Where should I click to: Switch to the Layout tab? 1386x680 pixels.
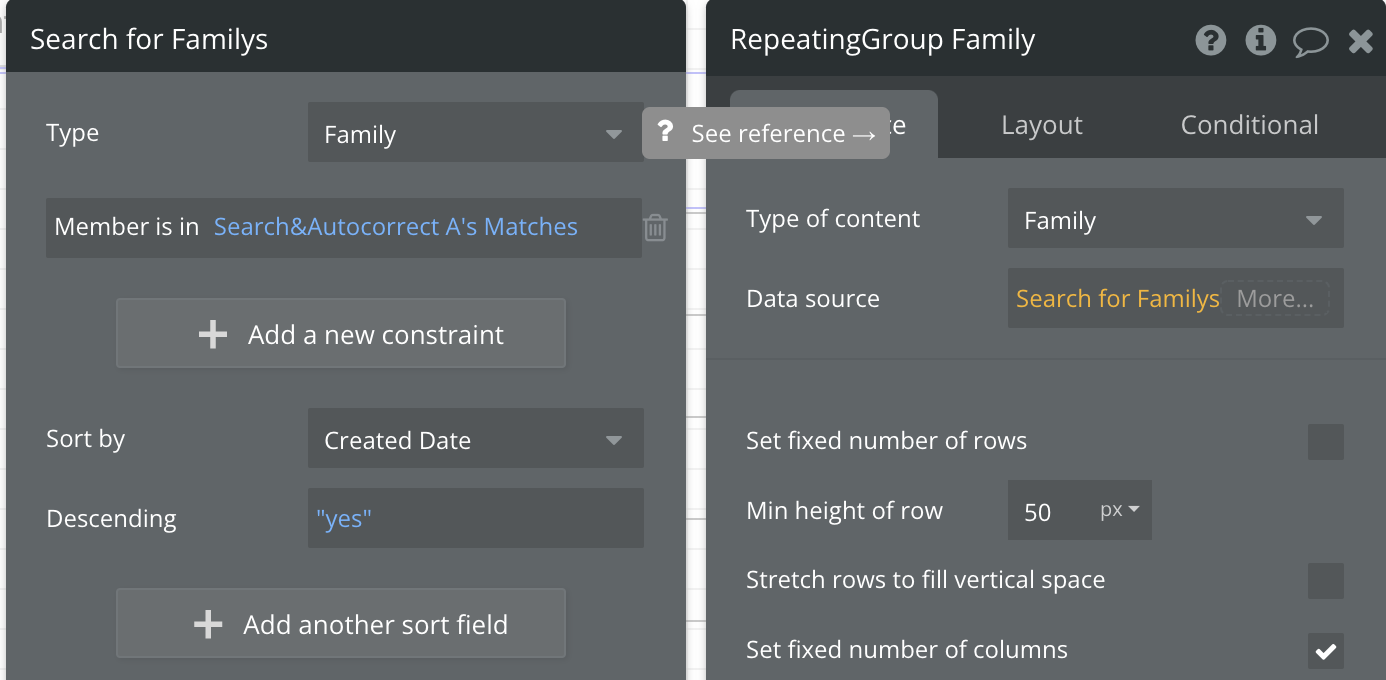point(1042,125)
